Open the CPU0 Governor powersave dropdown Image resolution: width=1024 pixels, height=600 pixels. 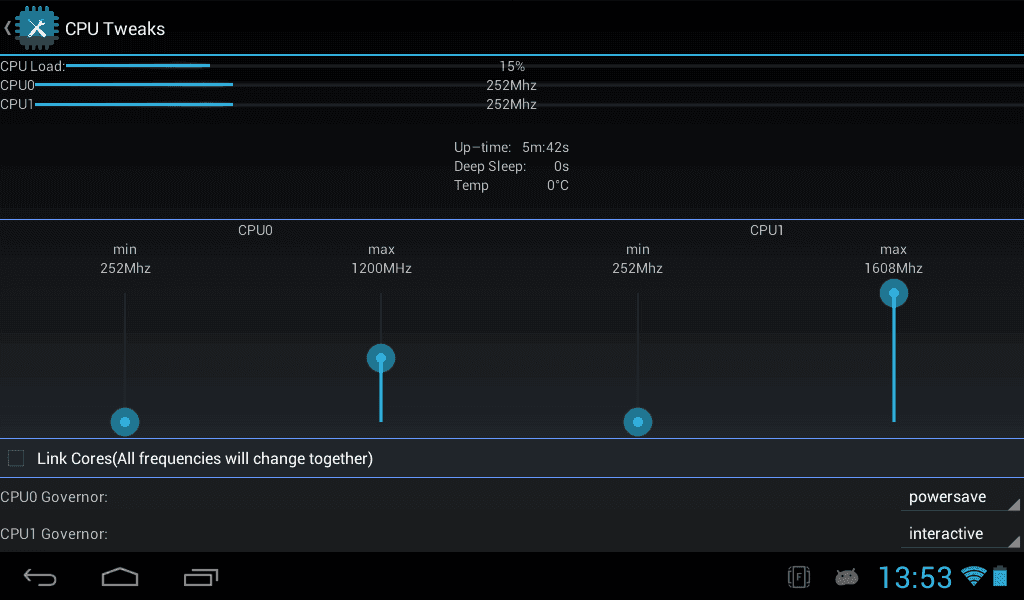pyautogui.click(x=960, y=497)
